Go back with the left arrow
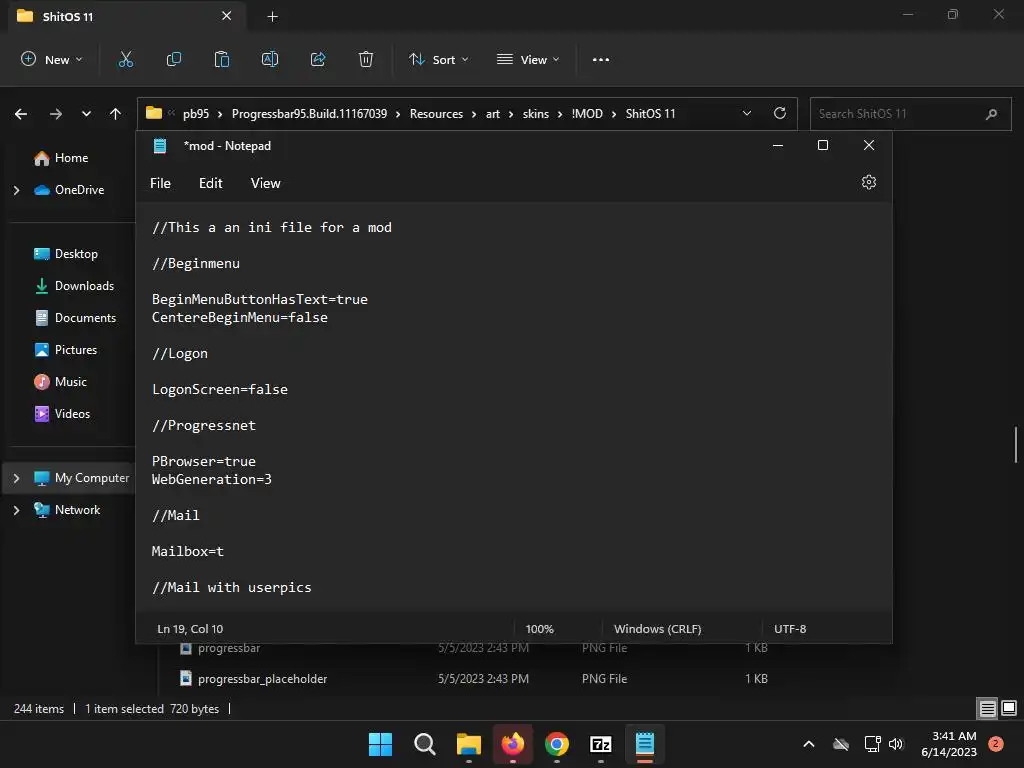 pos(21,114)
